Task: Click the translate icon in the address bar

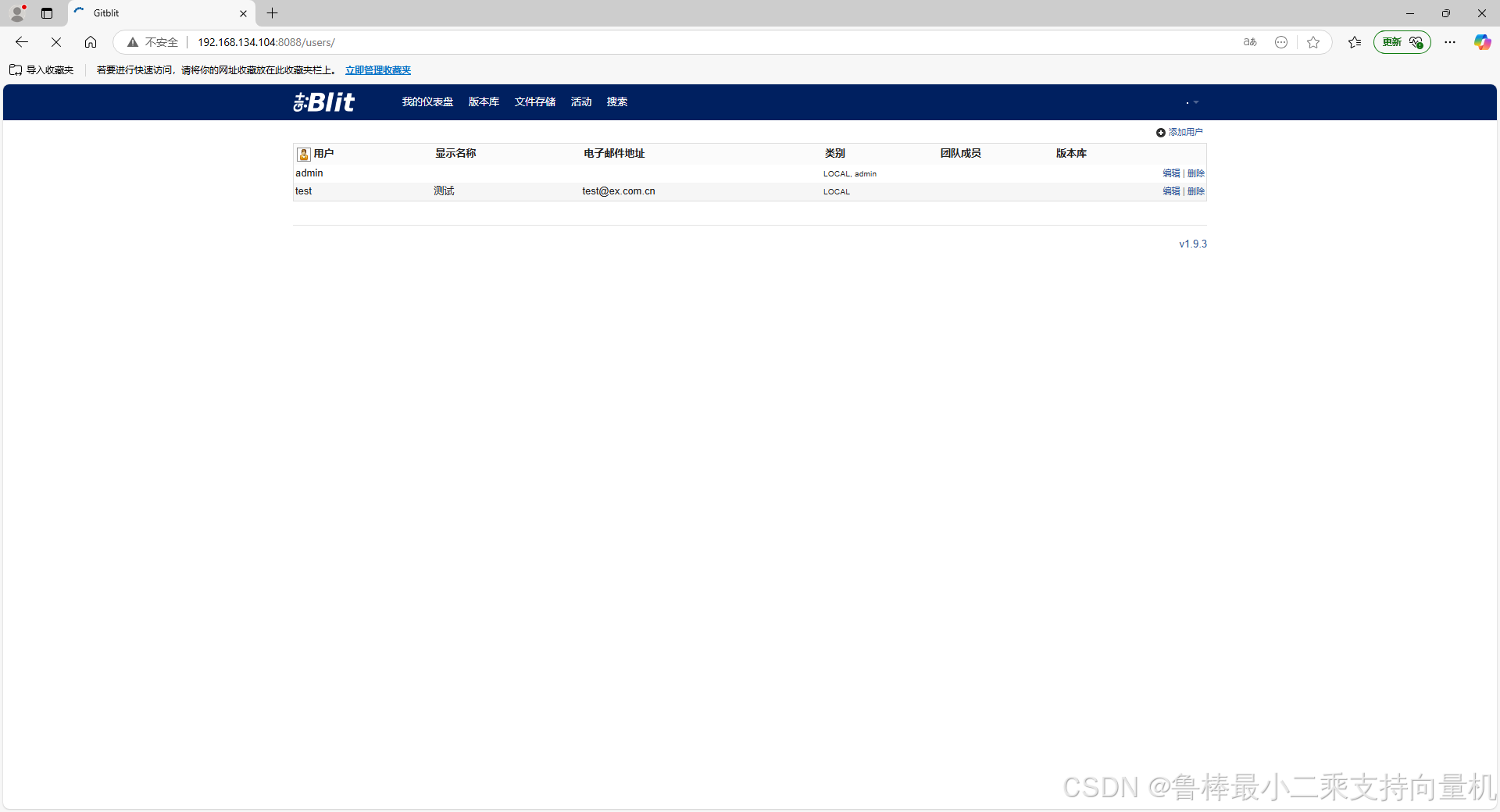Action: (1249, 42)
